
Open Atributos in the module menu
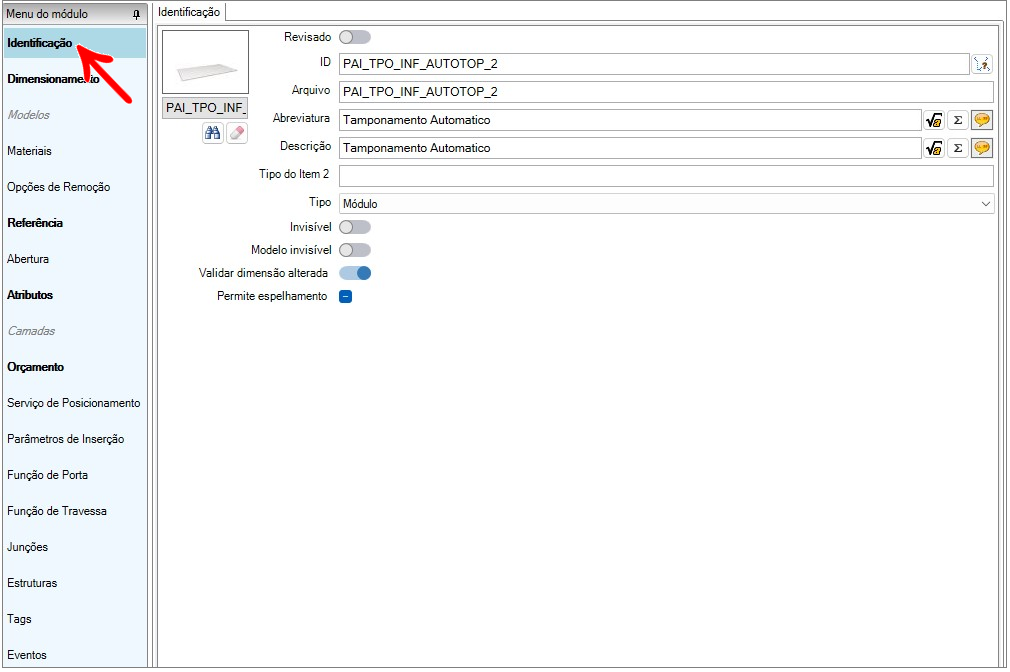[75, 295]
